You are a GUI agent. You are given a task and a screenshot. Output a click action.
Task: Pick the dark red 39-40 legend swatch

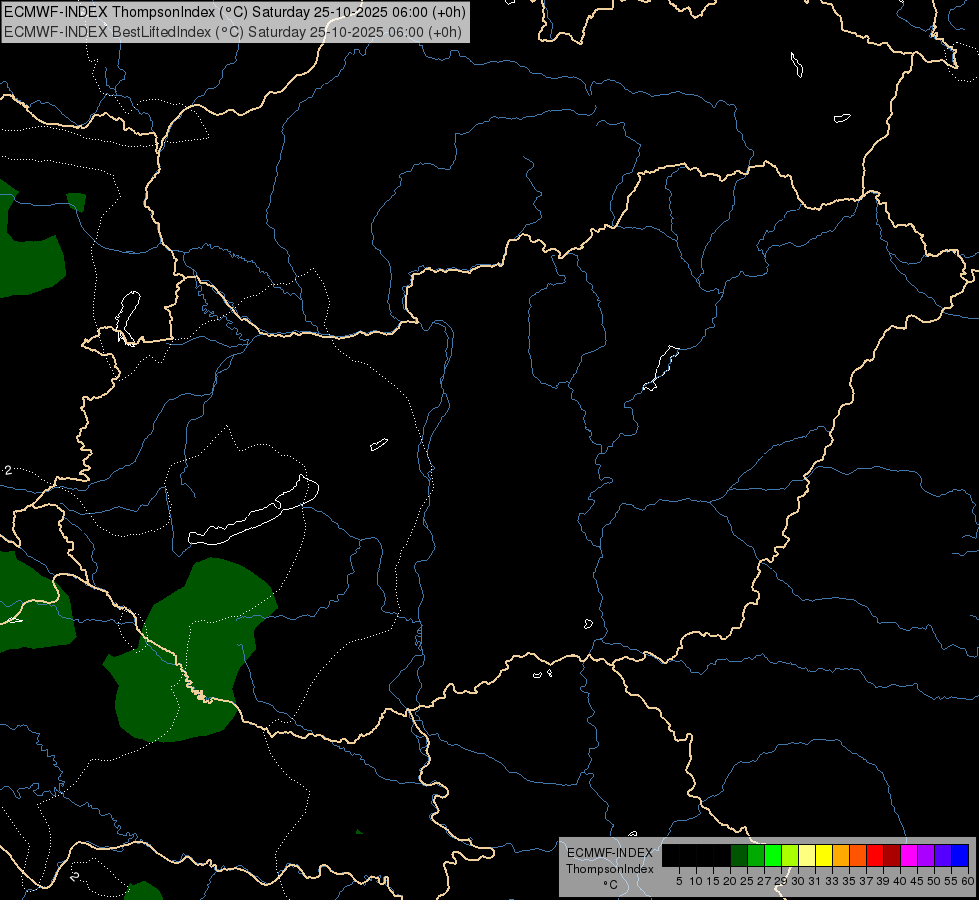point(892,855)
